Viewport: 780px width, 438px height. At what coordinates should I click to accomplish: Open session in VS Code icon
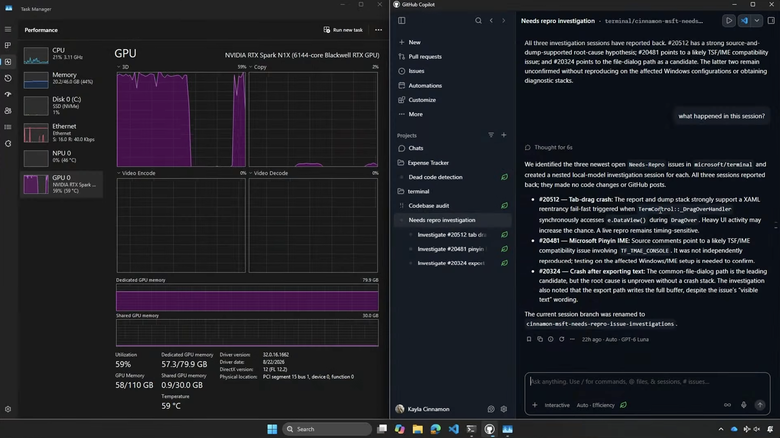coord(744,21)
